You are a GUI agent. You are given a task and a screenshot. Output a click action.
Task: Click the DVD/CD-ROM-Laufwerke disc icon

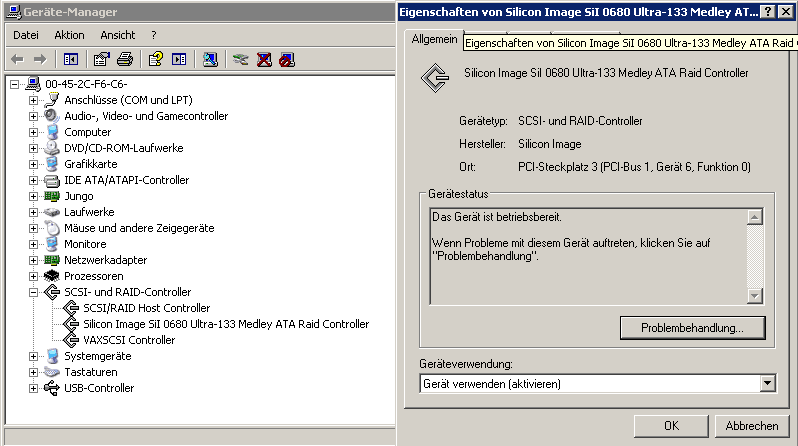(51, 148)
